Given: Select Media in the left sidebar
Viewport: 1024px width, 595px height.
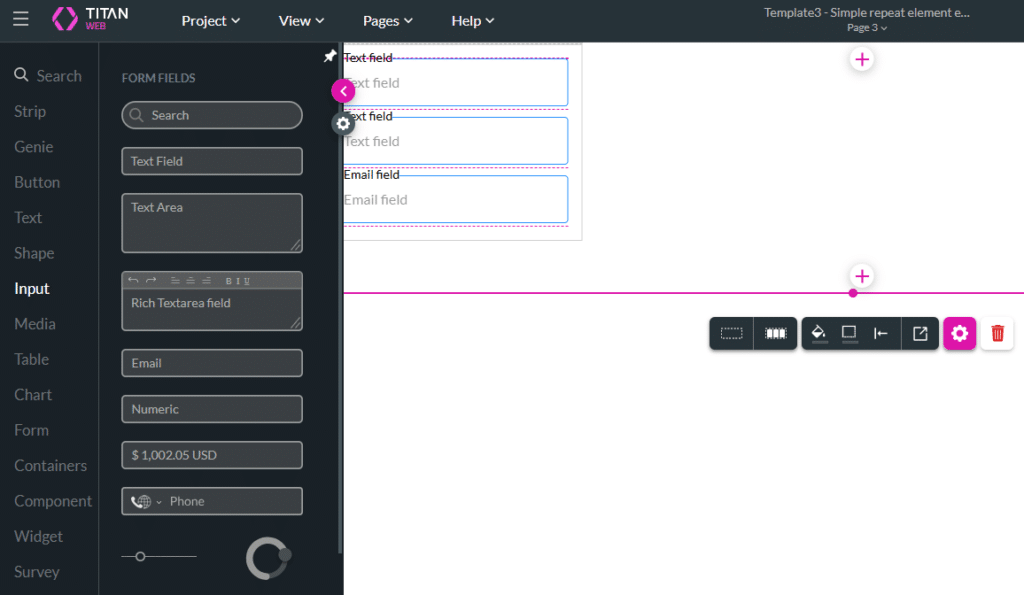Looking at the screenshot, I should coord(35,323).
